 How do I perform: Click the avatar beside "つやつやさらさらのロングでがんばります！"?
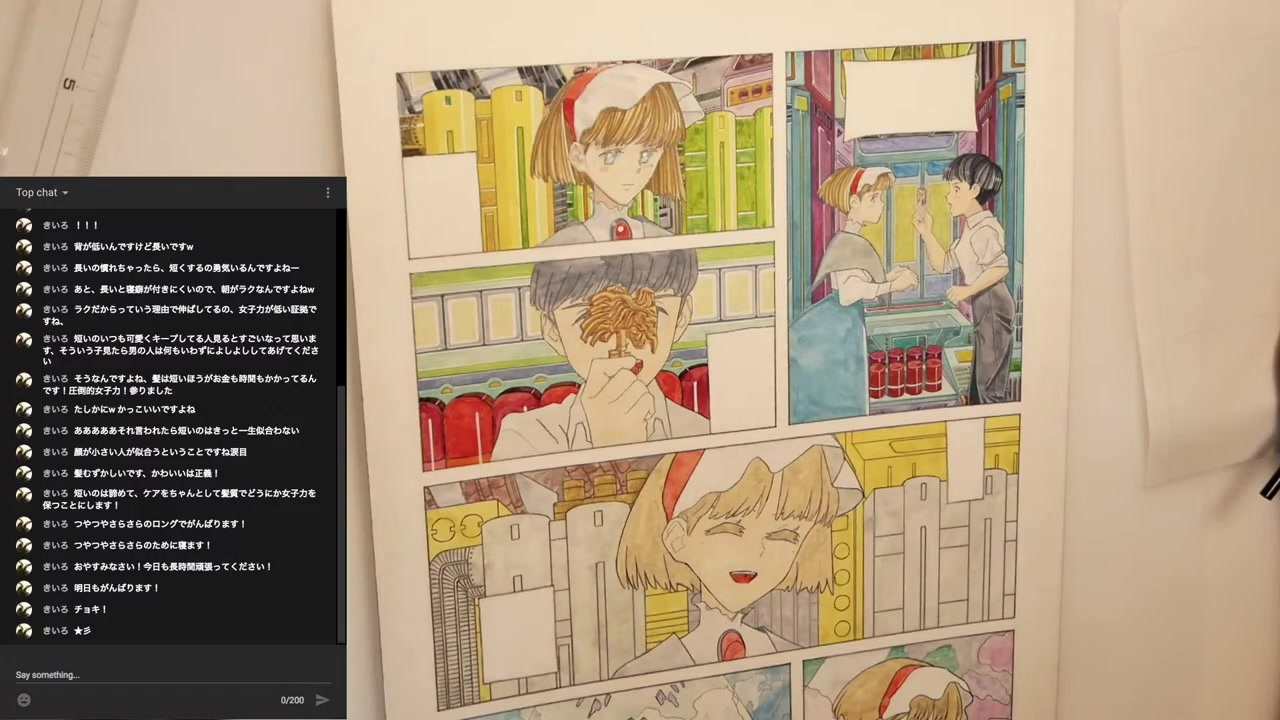24,524
